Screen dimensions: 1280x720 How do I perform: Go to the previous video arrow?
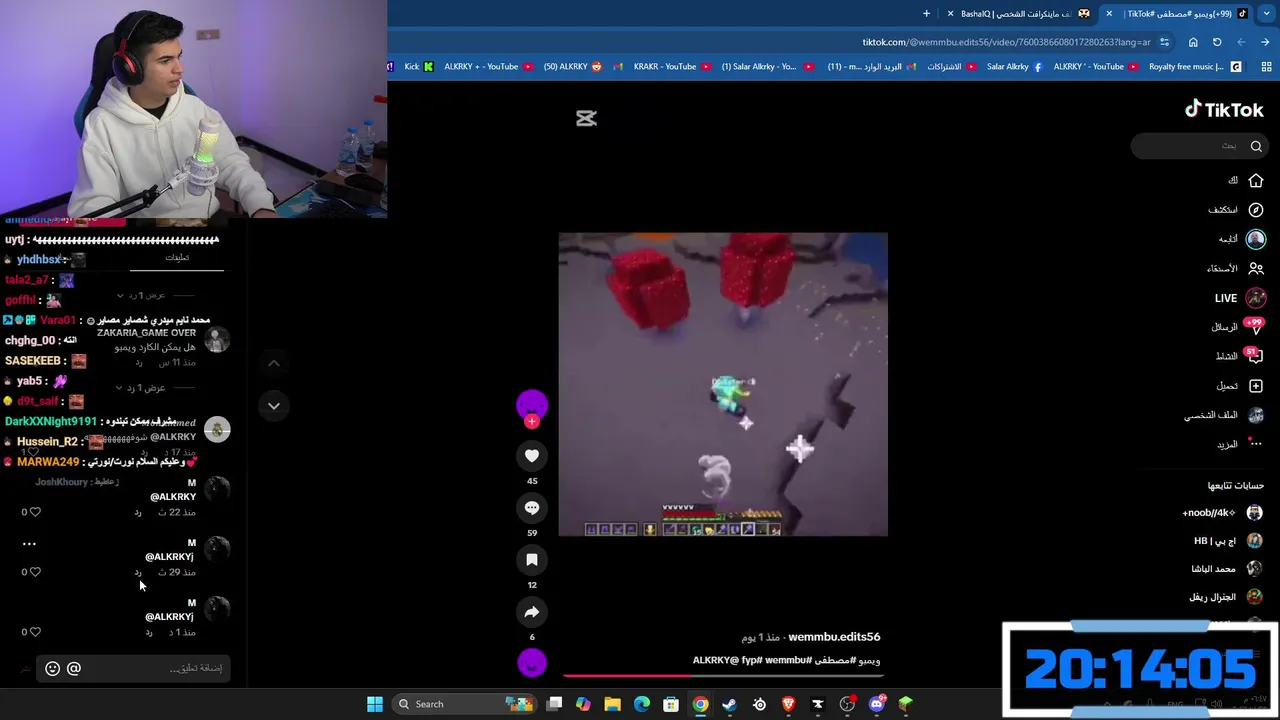(273, 363)
